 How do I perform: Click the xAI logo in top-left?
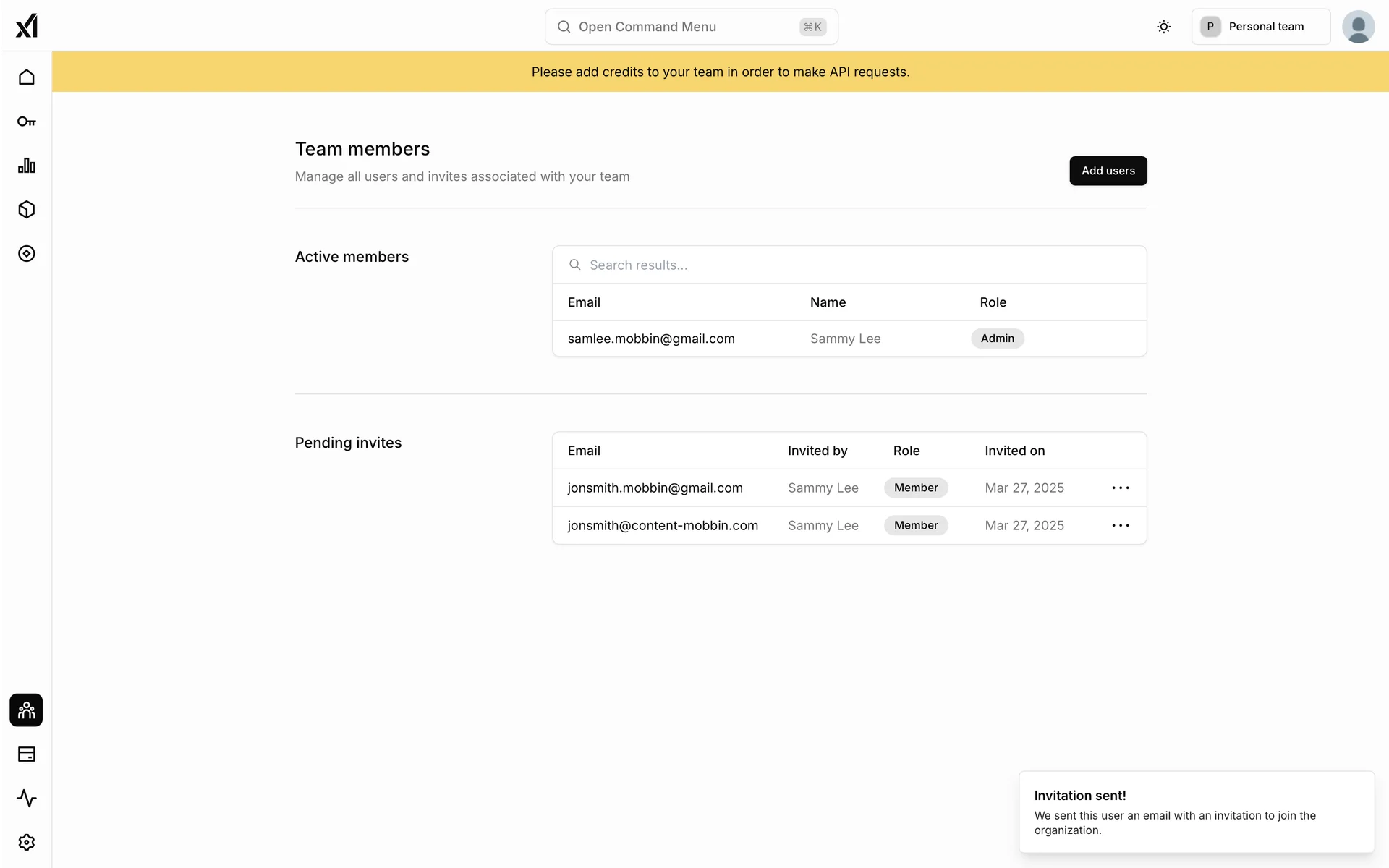(x=27, y=26)
